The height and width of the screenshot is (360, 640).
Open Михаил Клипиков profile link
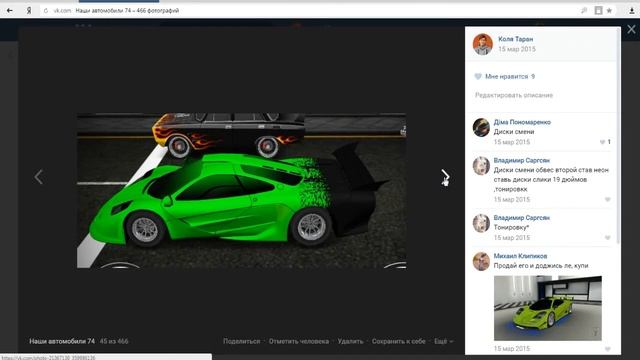click(520, 256)
